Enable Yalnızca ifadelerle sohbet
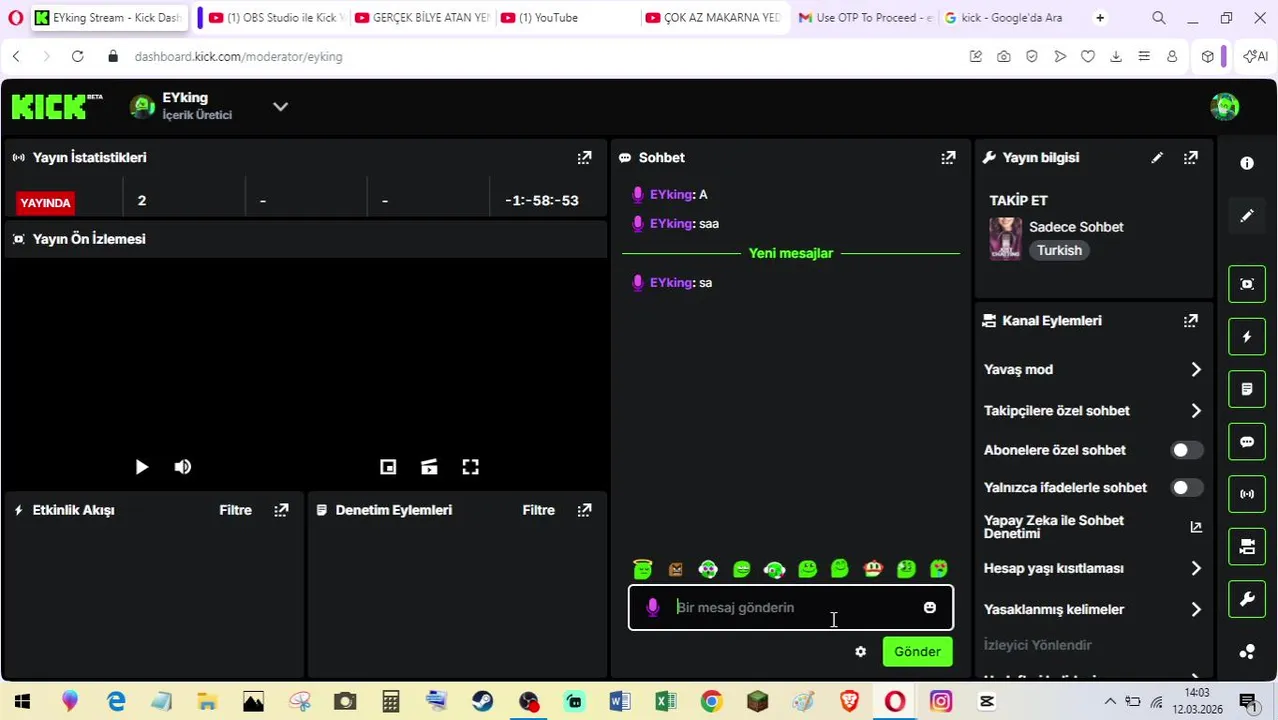Image resolution: width=1278 pixels, height=720 pixels. click(x=1187, y=488)
